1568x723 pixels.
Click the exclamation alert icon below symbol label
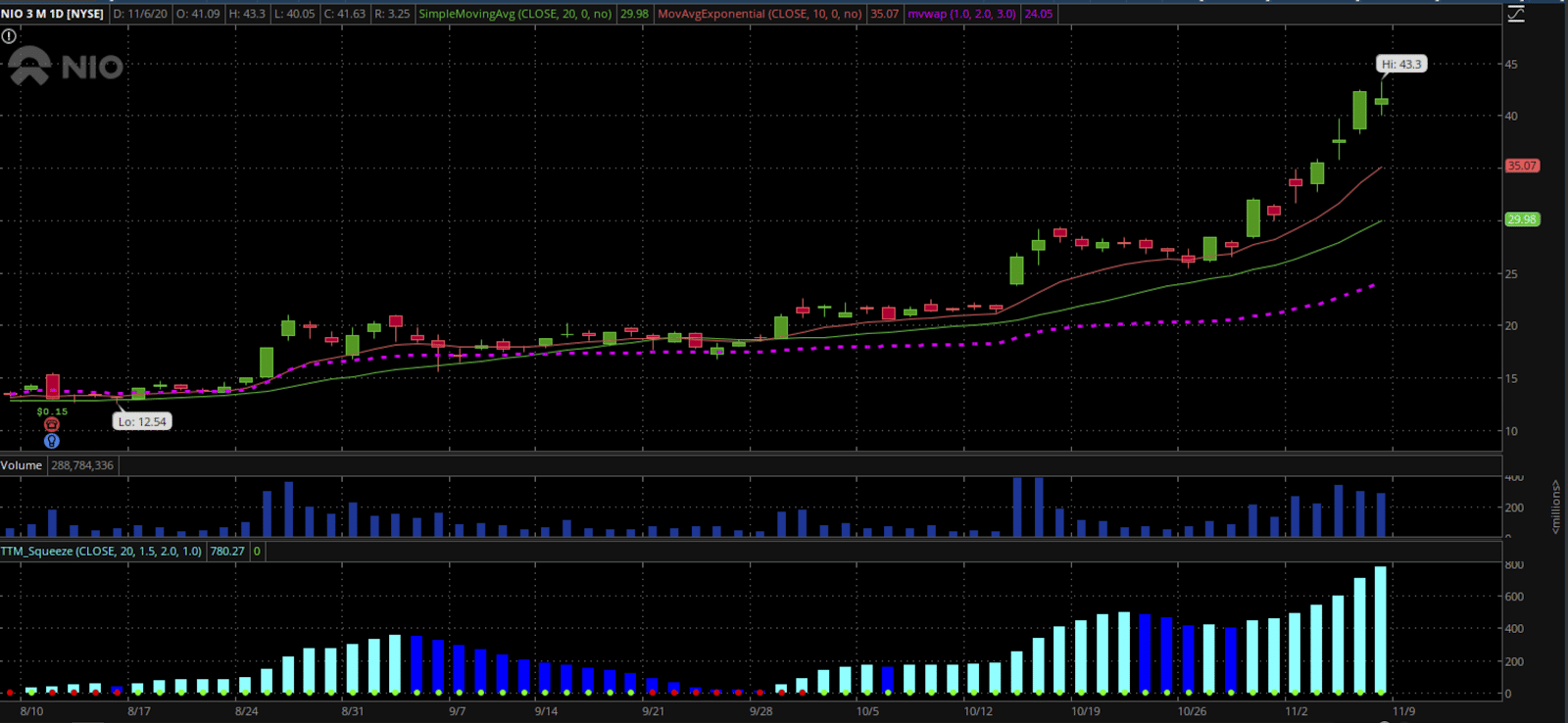coord(9,36)
